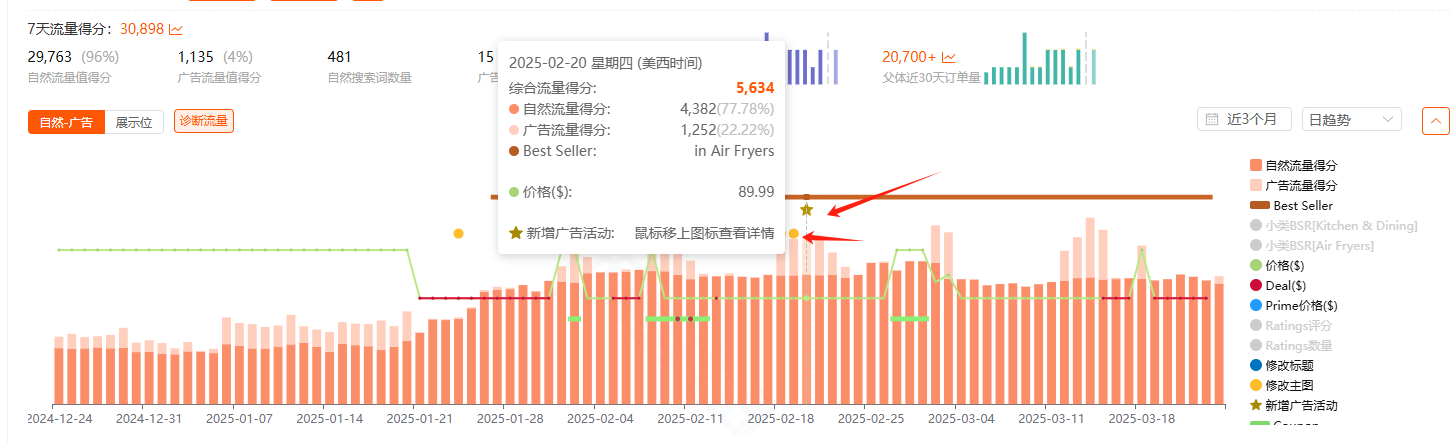Click the 29,763 natural traffic value
Viewport: 1452px width, 442px height.
coord(50,57)
